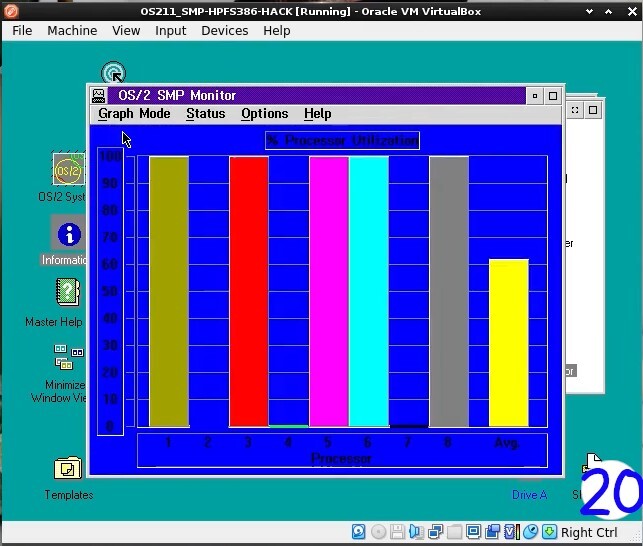Click the olive processor 1 bar
643x546 pixels.
tap(169, 292)
